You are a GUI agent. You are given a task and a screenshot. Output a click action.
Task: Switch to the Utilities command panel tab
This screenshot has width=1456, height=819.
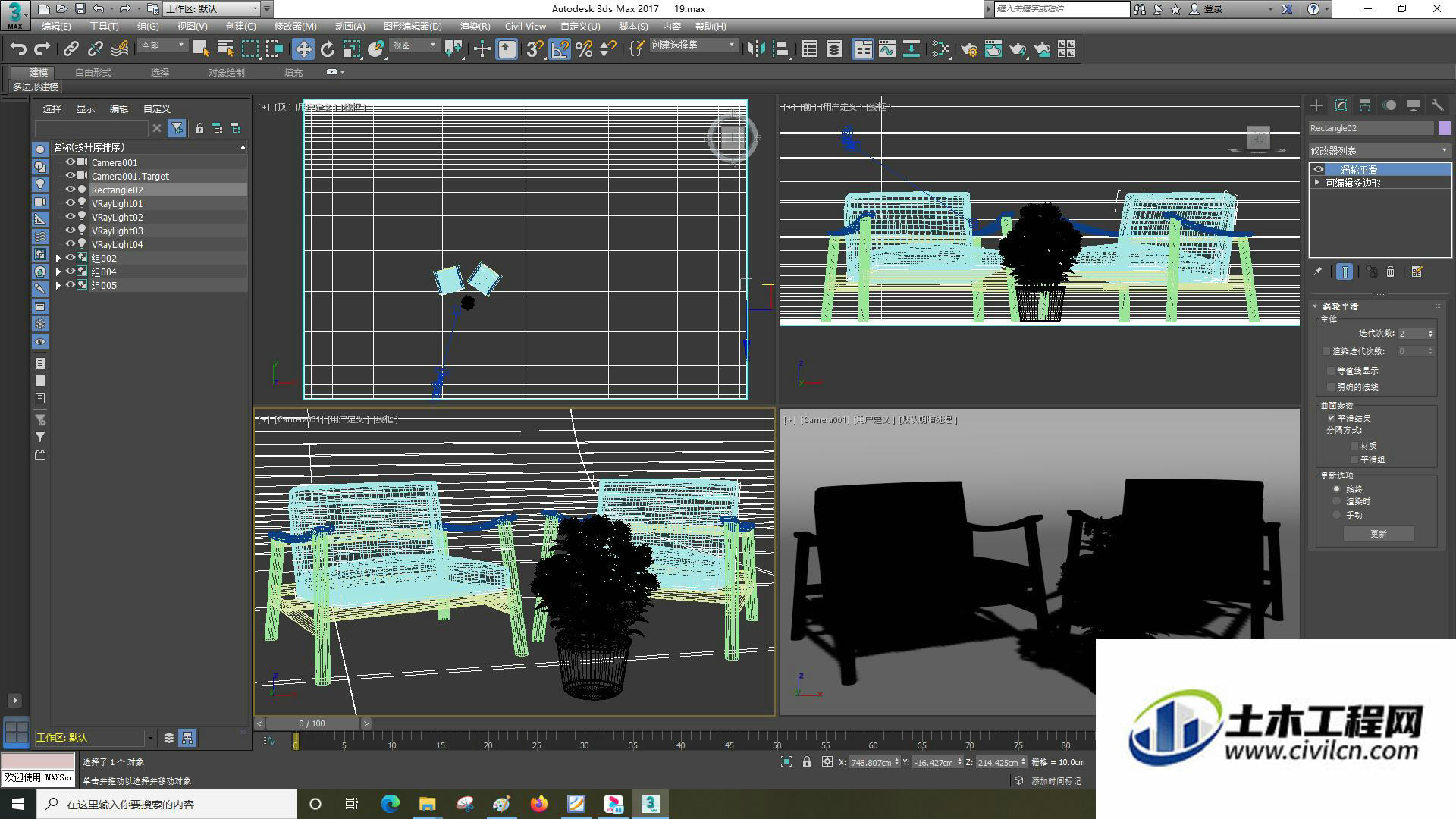coord(1438,105)
